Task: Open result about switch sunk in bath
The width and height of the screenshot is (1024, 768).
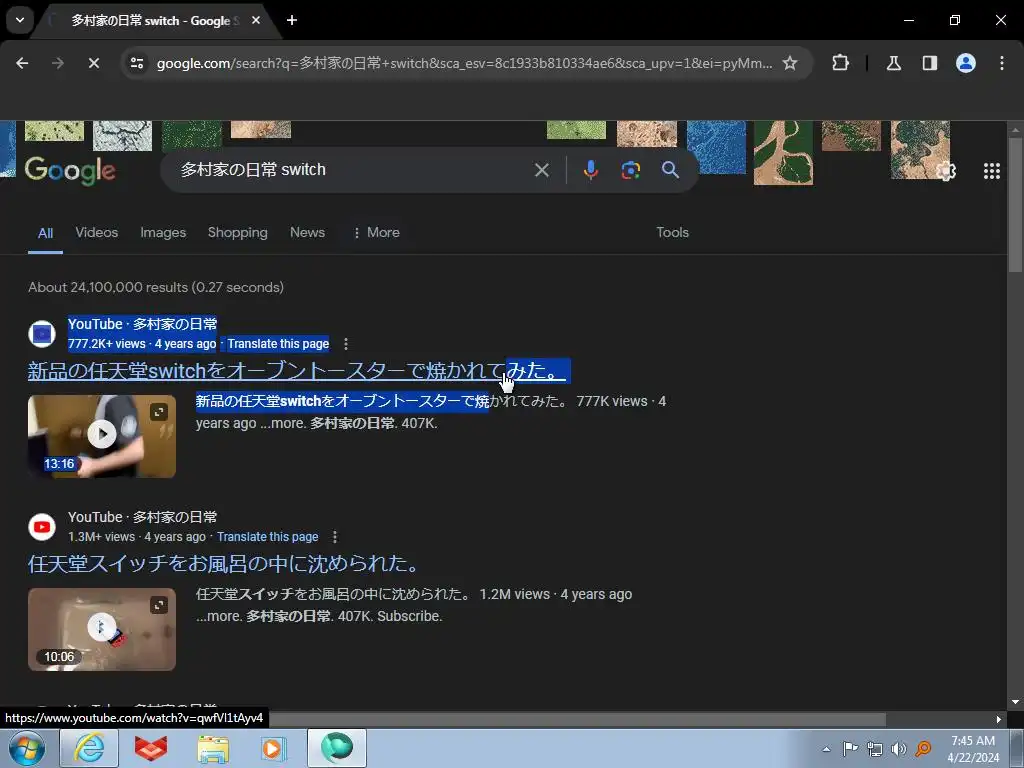Action: (x=223, y=564)
